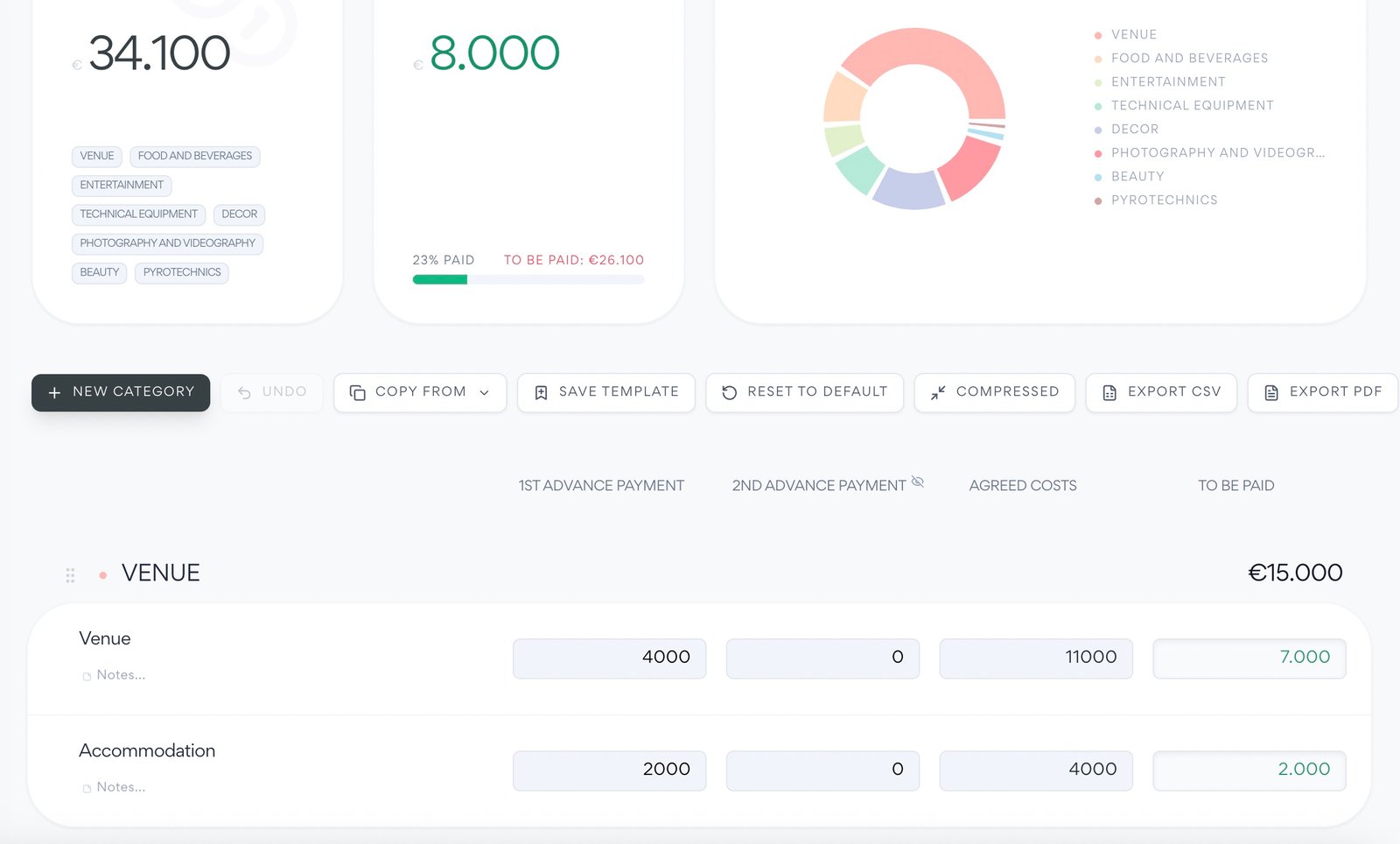Click Technical Equipment legend entry
Image resolution: width=1400 pixels, height=844 pixels.
[1184, 105]
